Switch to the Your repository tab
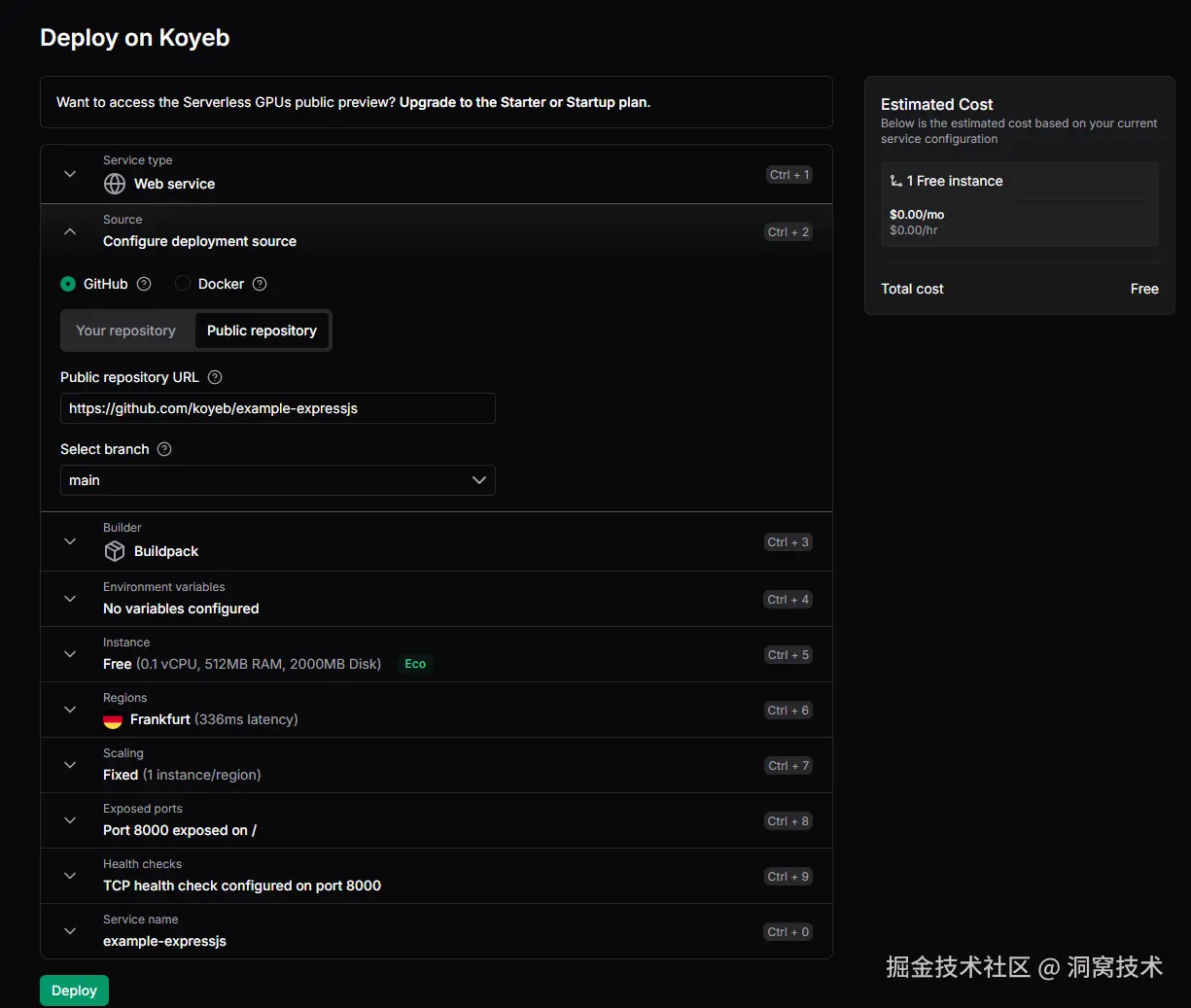Viewport: 1191px width, 1008px height. 126,330
